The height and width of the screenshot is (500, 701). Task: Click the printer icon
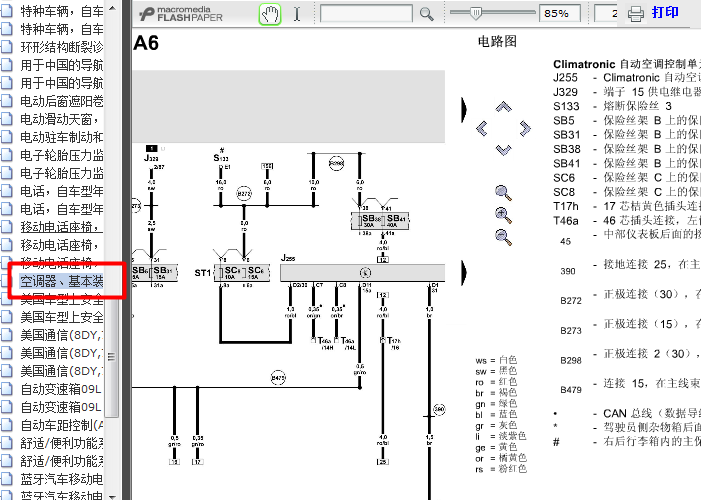636,14
